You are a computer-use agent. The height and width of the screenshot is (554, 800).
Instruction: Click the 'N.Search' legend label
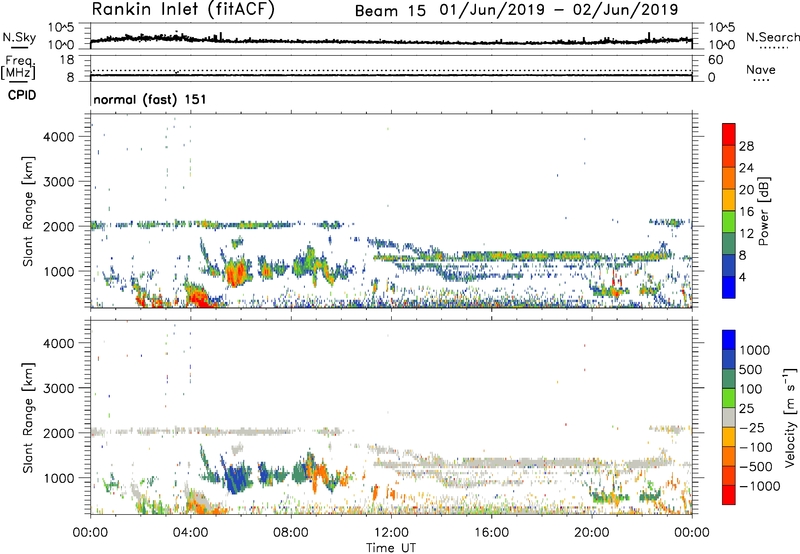[772, 37]
